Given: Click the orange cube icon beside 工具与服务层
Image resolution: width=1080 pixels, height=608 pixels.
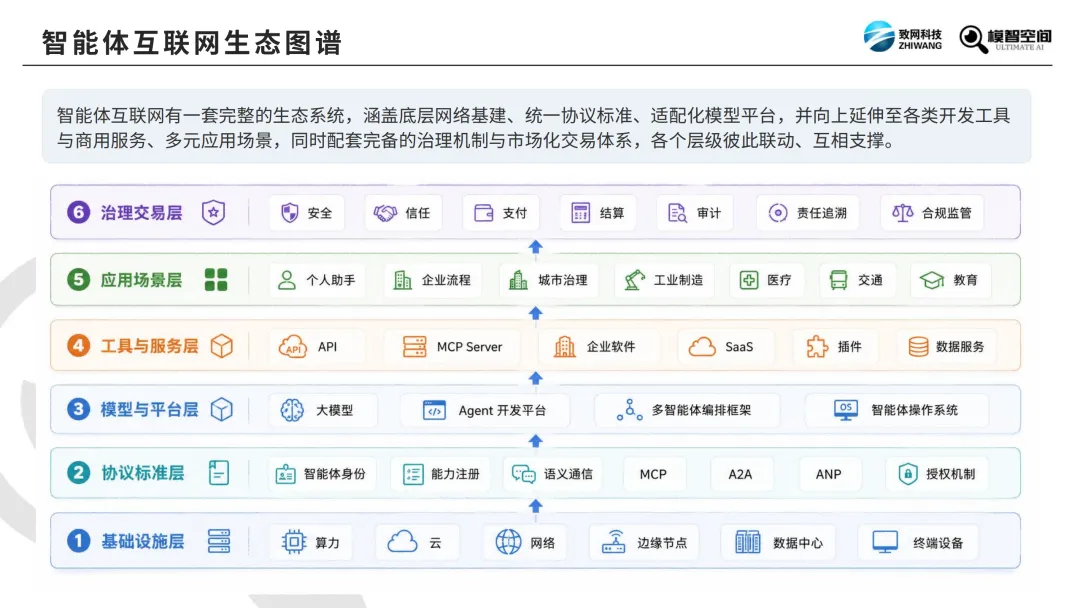Looking at the screenshot, I should click(x=222, y=346).
